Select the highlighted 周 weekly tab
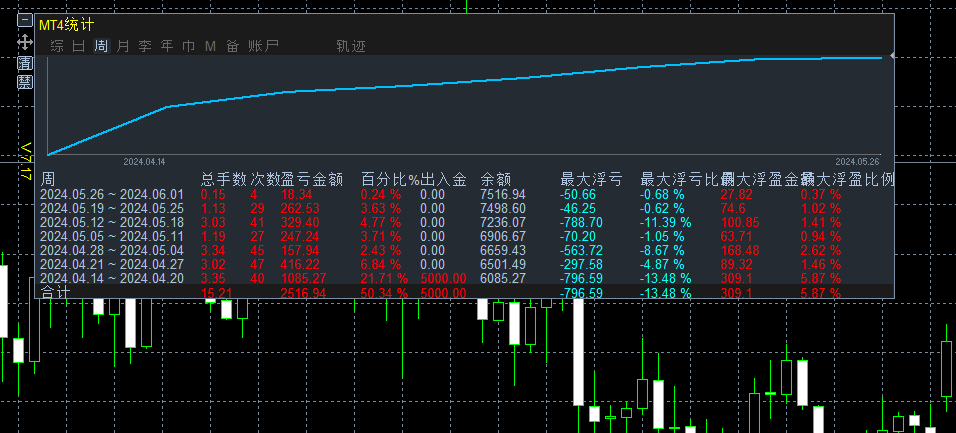Viewport: 956px width, 433px height. tap(101, 46)
